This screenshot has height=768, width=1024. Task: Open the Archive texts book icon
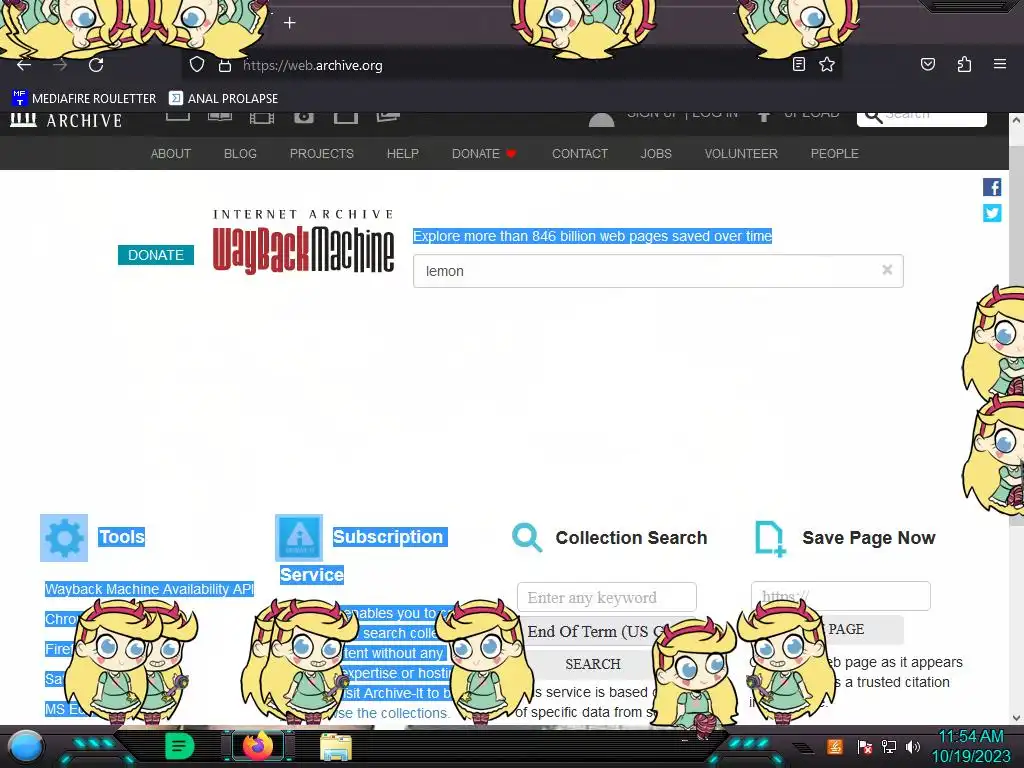(220, 116)
